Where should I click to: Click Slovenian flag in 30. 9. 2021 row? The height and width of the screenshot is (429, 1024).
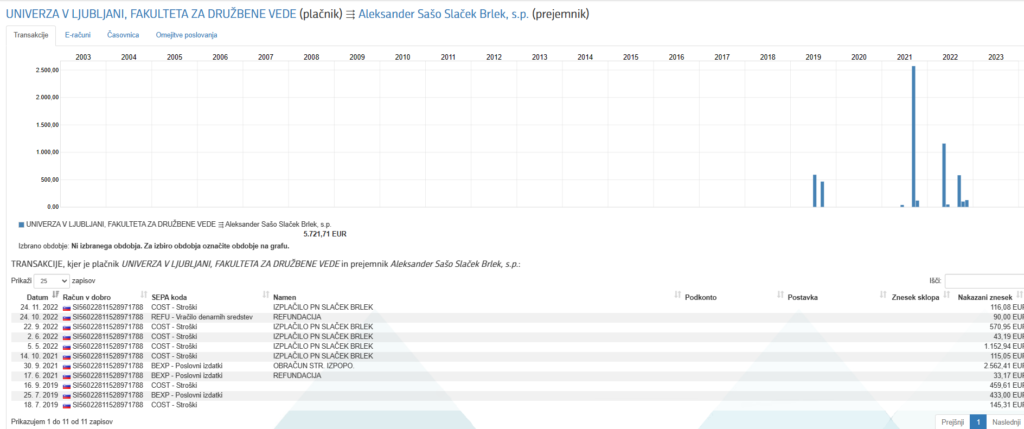click(x=67, y=366)
